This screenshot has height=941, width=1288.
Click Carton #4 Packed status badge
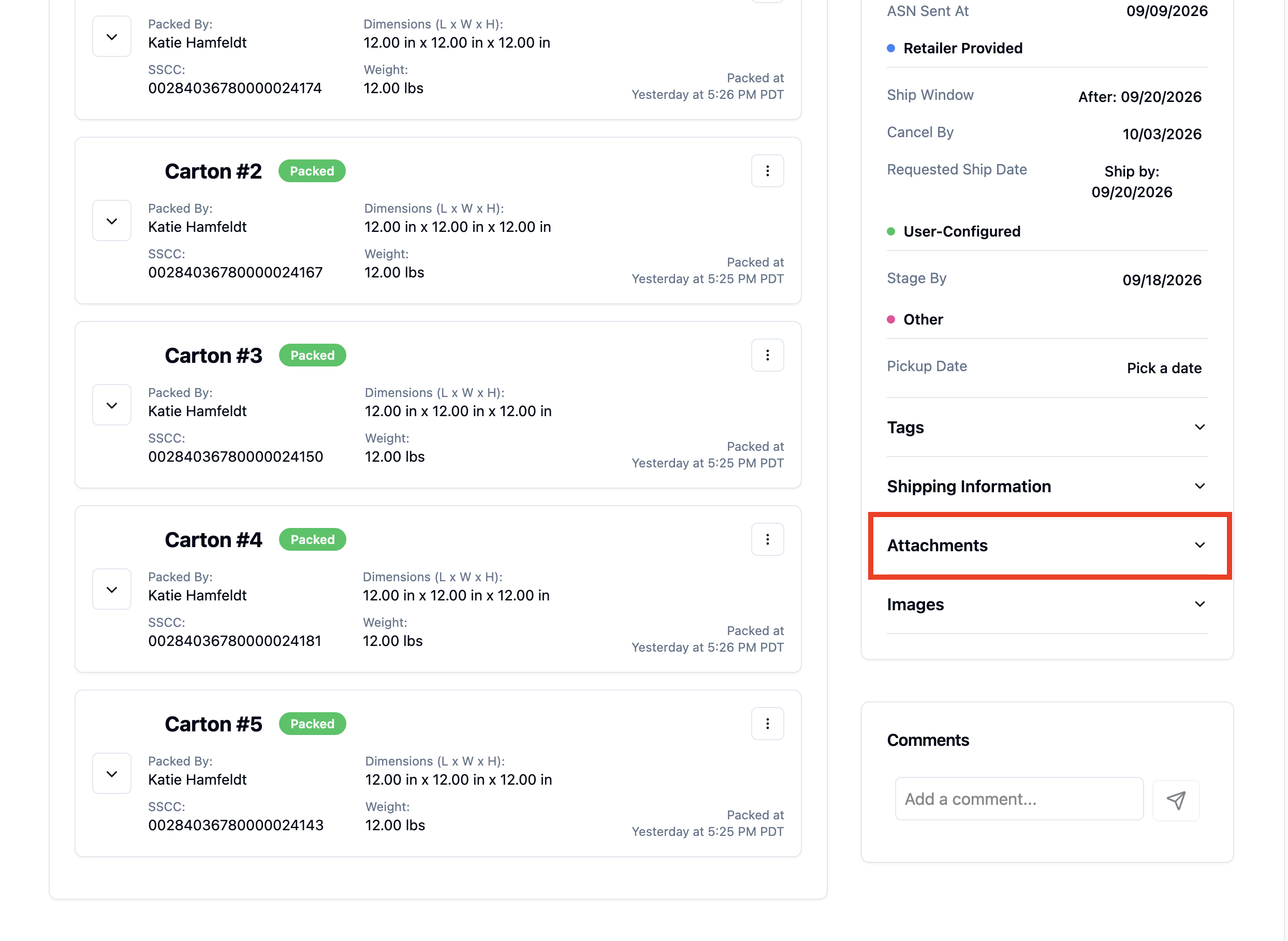(312, 539)
